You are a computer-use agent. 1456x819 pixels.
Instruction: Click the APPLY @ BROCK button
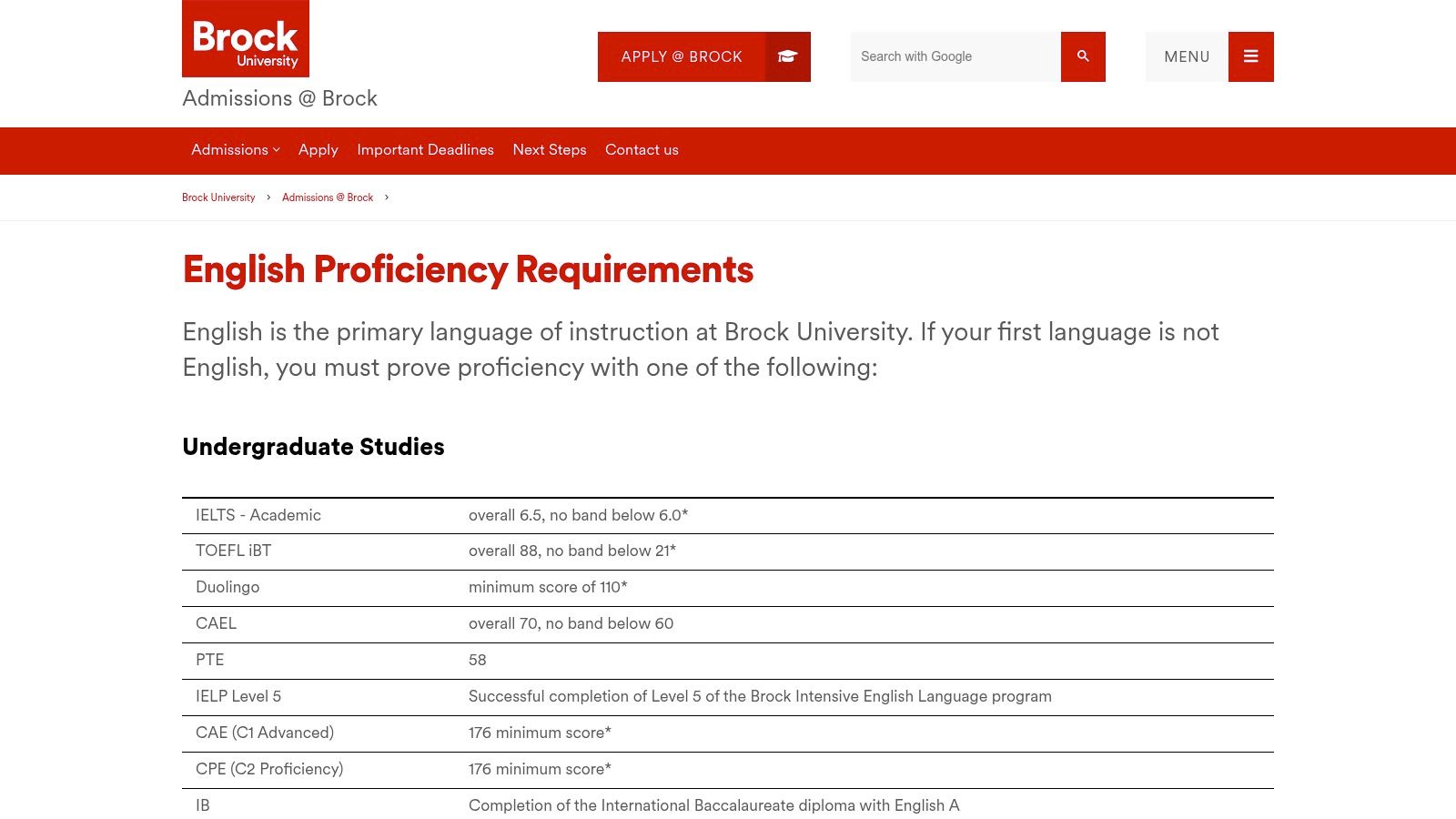pos(704,56)
